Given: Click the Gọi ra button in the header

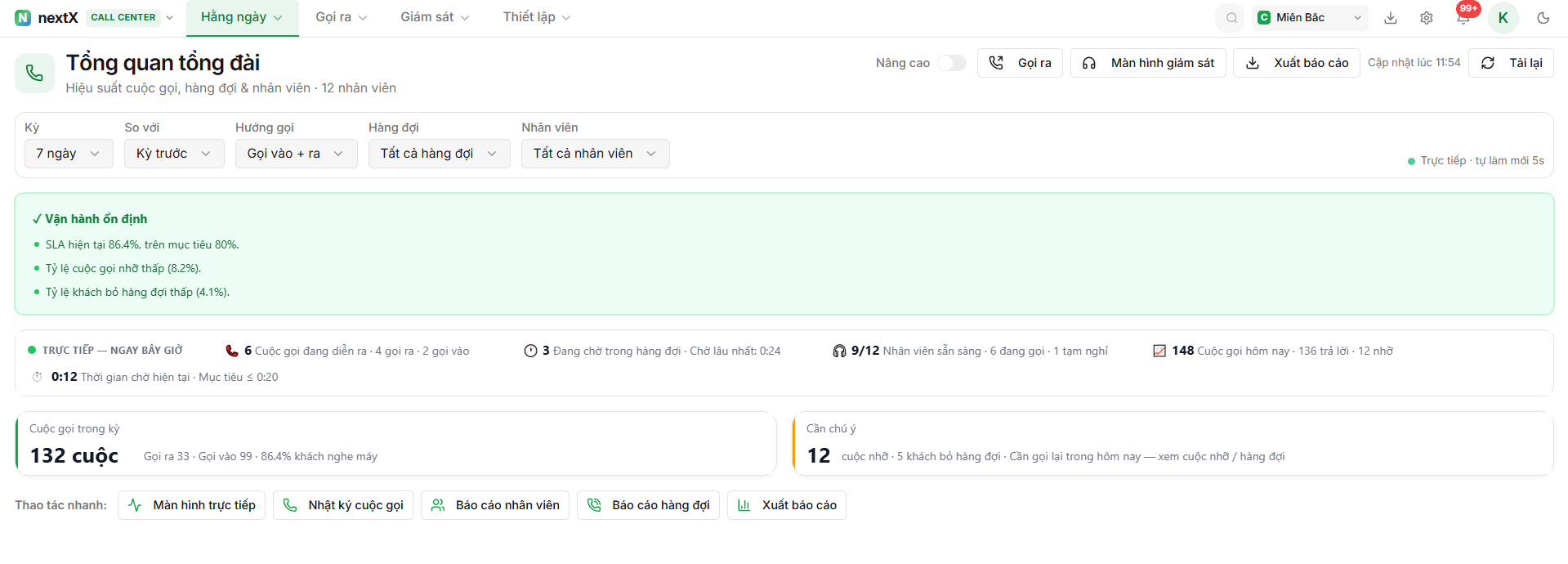Looking at the screenshot, I should (x=1020, y=63).
